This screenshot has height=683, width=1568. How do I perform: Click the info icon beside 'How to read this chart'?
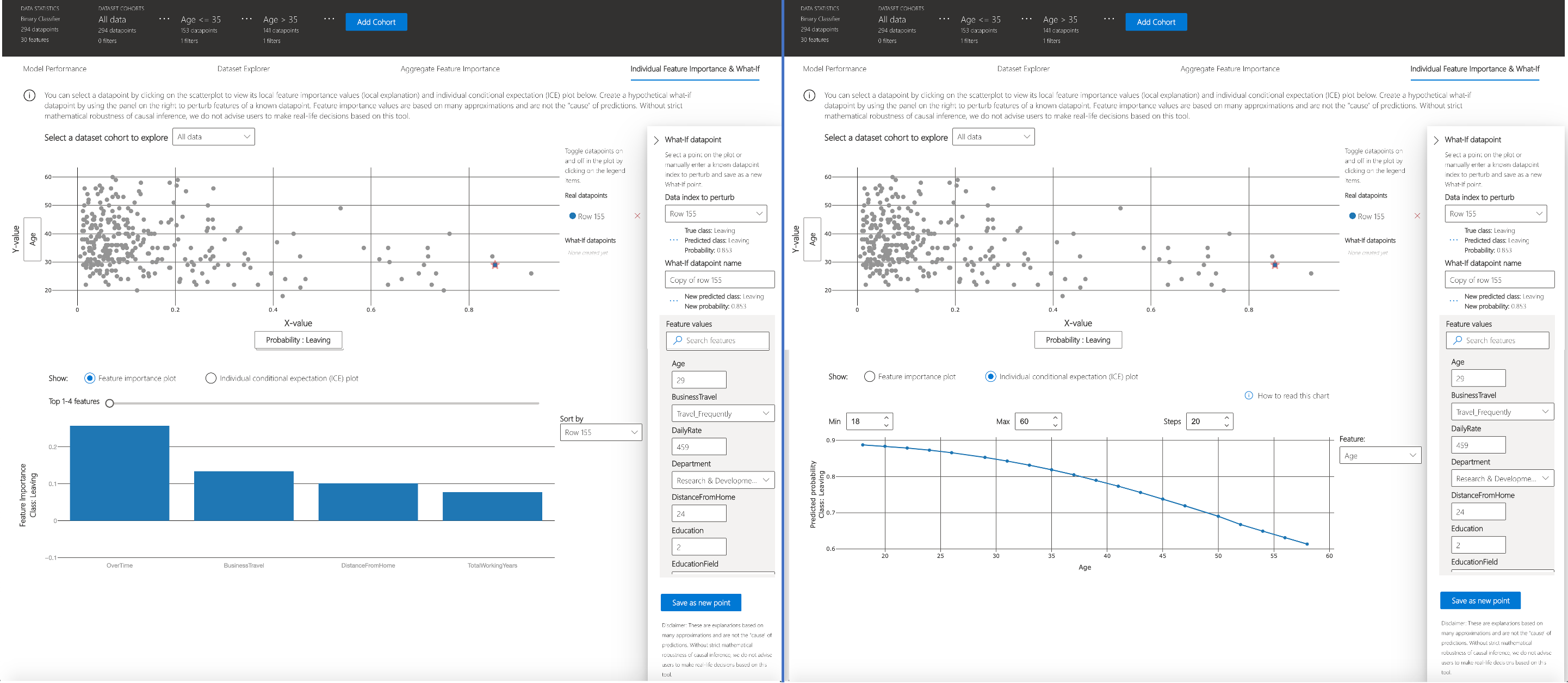tap(1248, 396)
